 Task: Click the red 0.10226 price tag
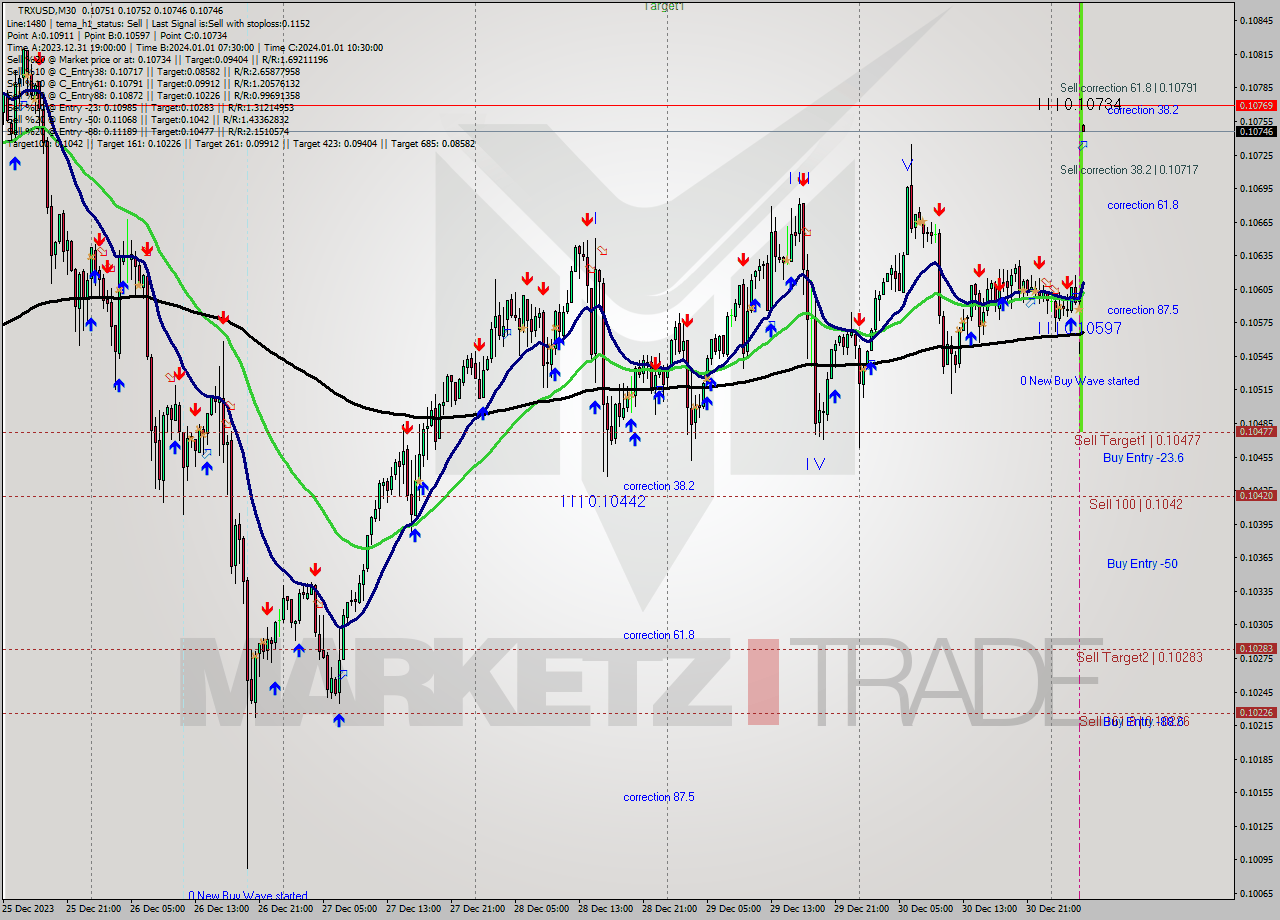1256,713
